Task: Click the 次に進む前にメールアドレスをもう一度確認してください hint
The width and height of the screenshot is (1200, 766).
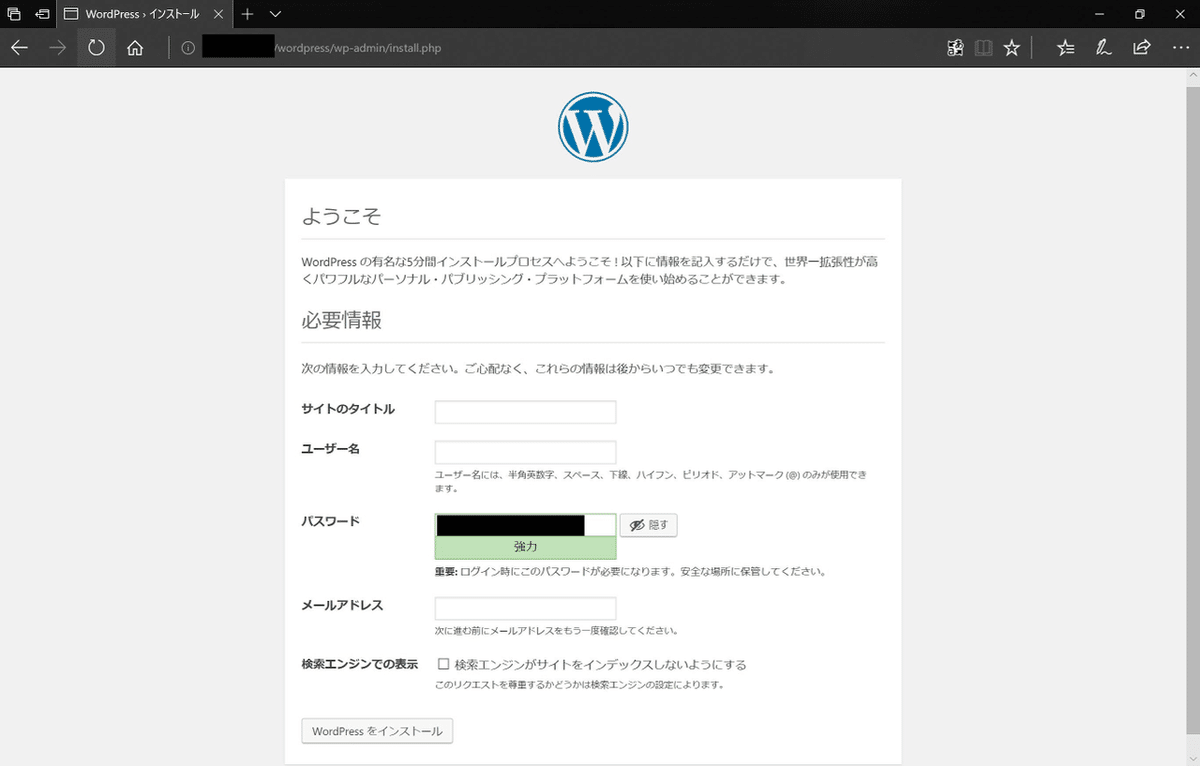Action: pos(557,631)
